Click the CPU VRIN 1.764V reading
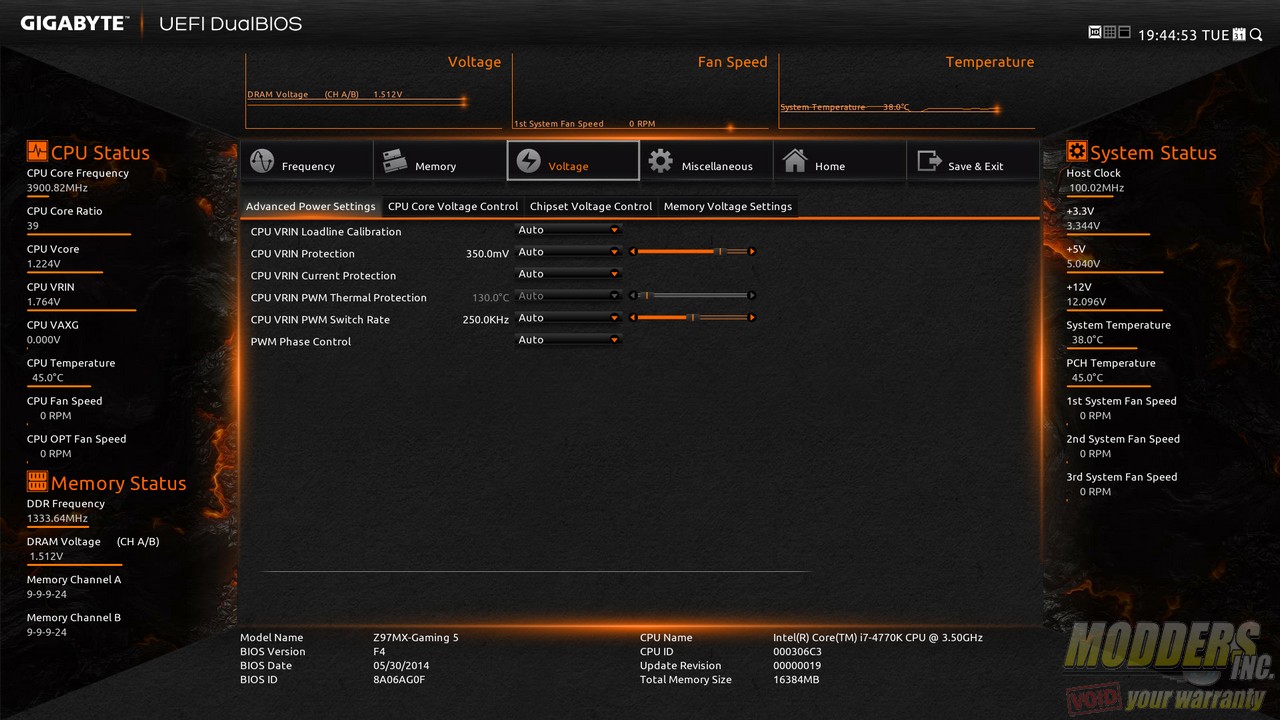Image resolution: width=1280 pixels, height=720 pixels. pos(43,302)
